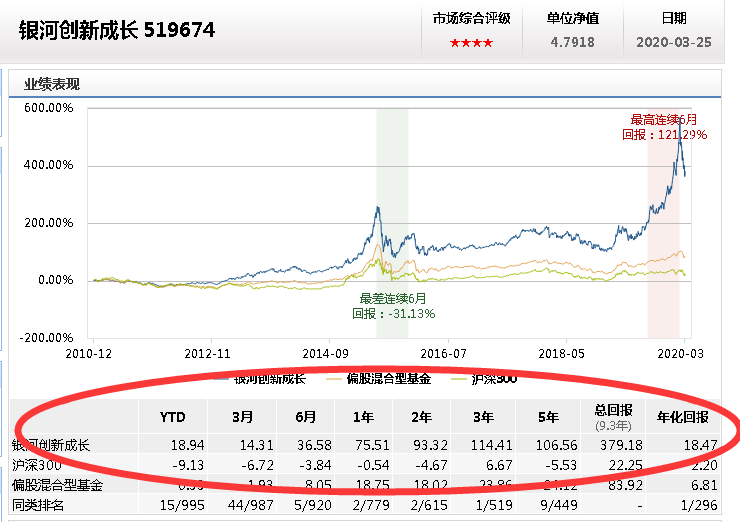Click the 2018-05 x-axis date
740x522 pixels.
coord(562,354)
